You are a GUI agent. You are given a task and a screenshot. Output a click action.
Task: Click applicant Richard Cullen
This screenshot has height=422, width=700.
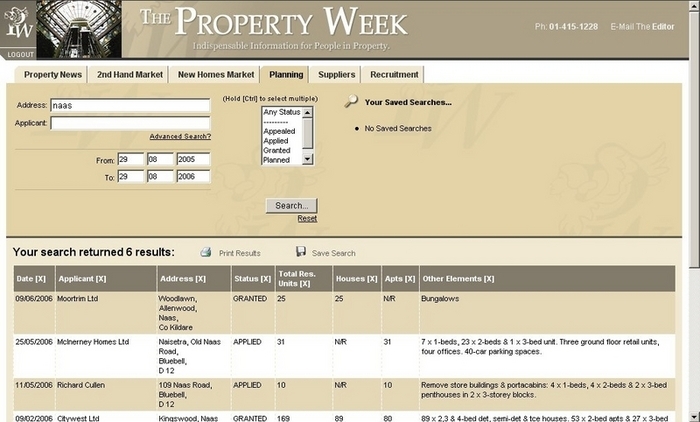(x=81, y=385)
